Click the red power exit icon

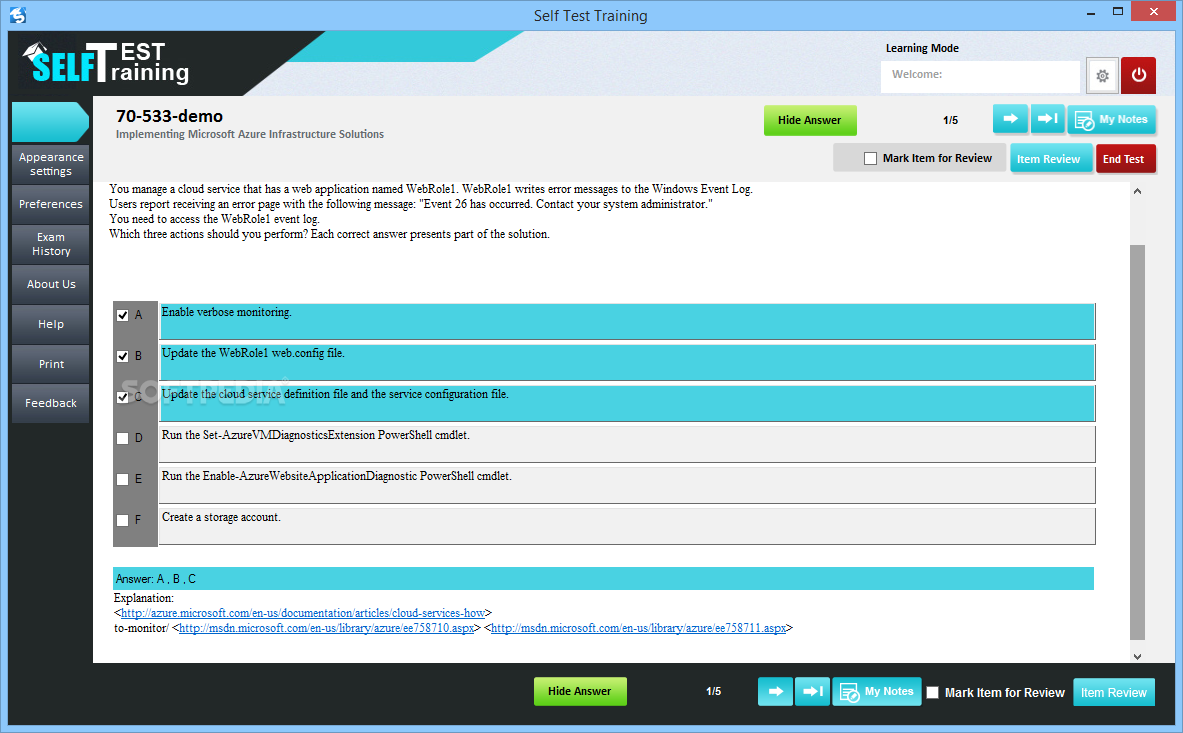click(x=1138, y=75)
